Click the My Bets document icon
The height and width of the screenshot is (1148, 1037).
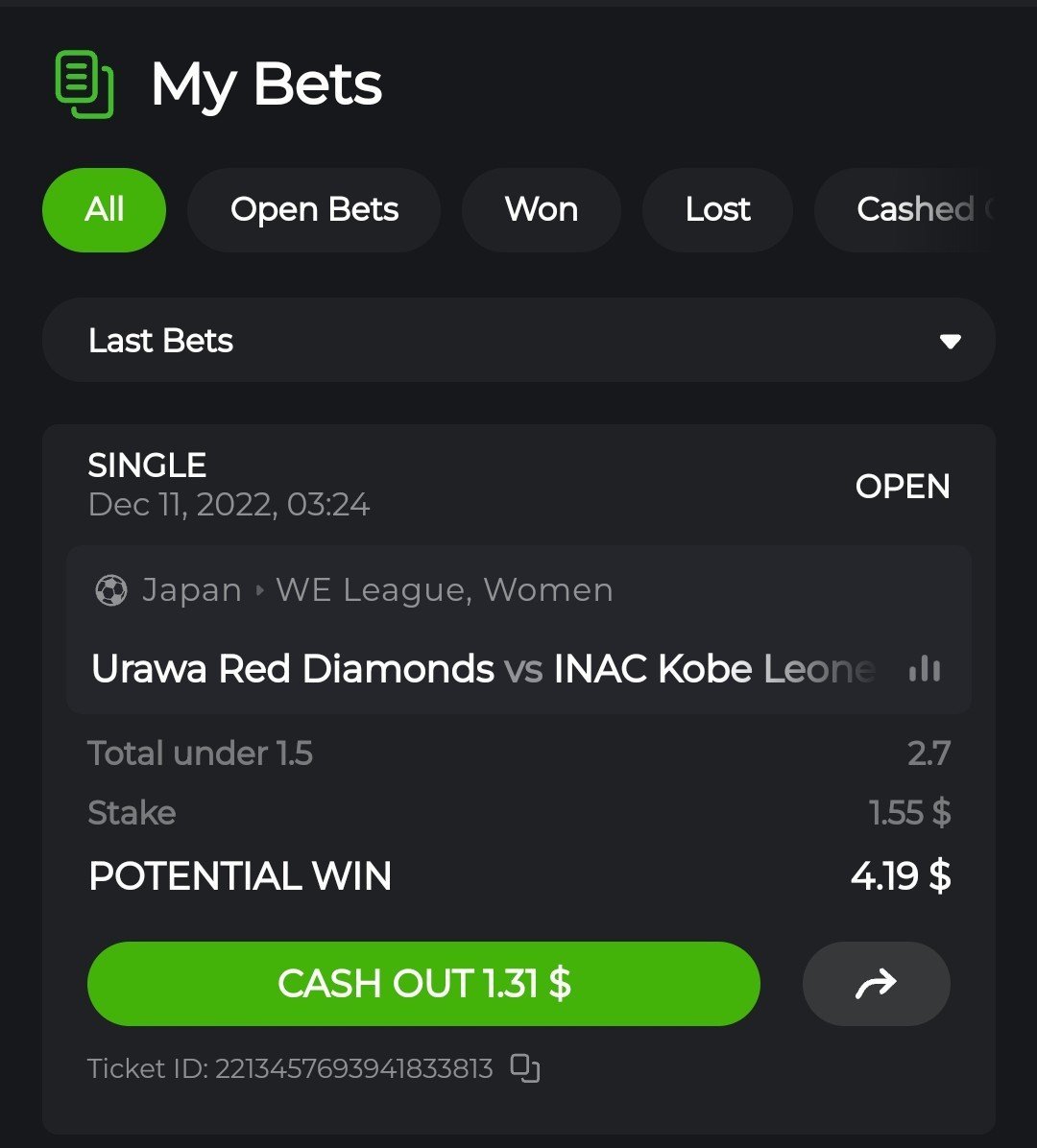[84, 84]
